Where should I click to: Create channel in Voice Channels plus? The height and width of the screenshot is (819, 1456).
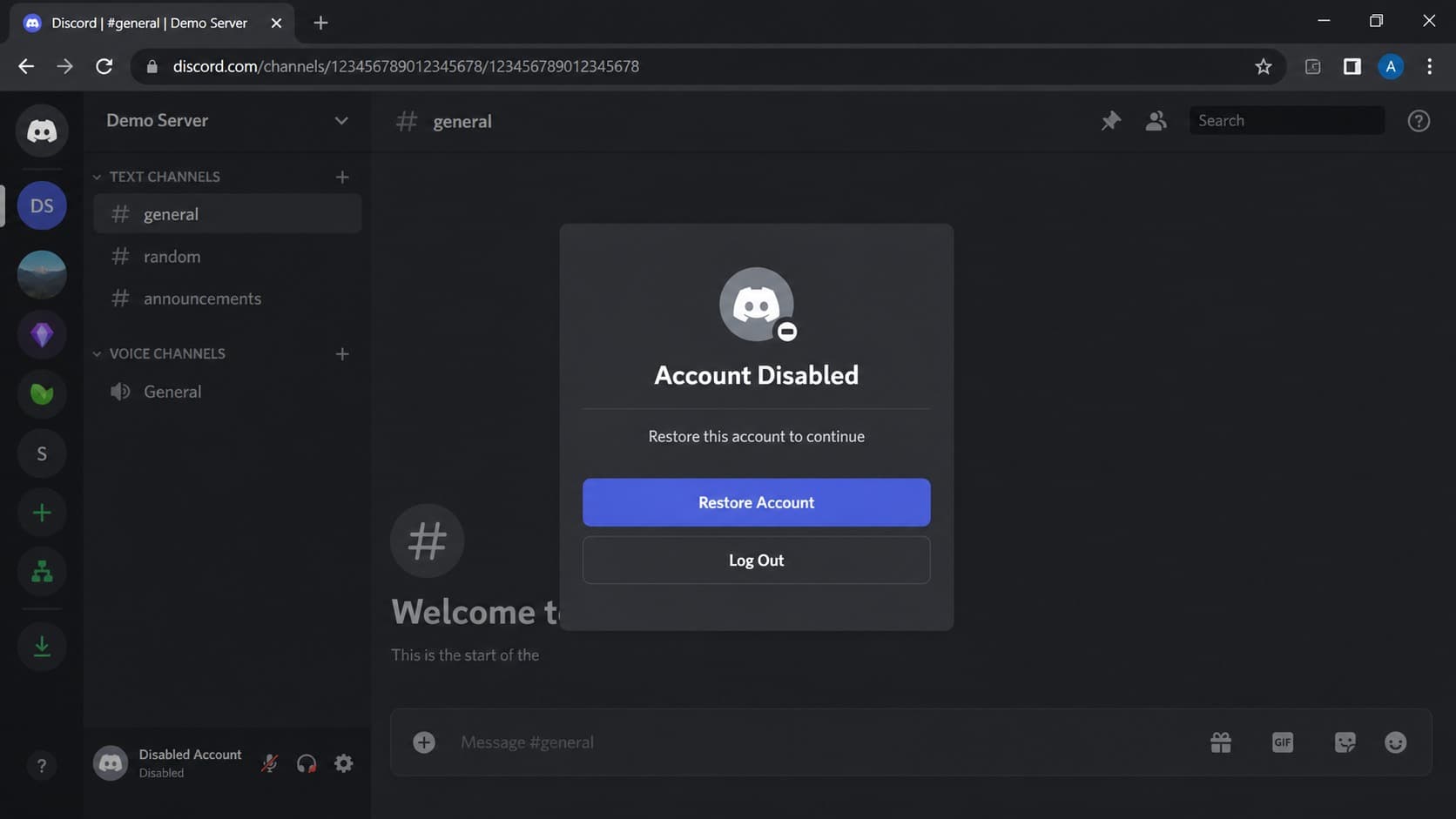point(342,354)
